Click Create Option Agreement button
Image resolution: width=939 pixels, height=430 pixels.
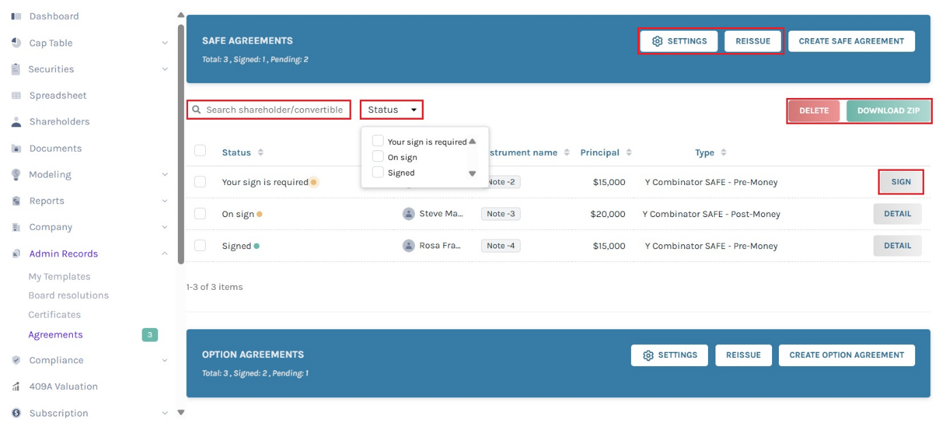pos(847,355)
